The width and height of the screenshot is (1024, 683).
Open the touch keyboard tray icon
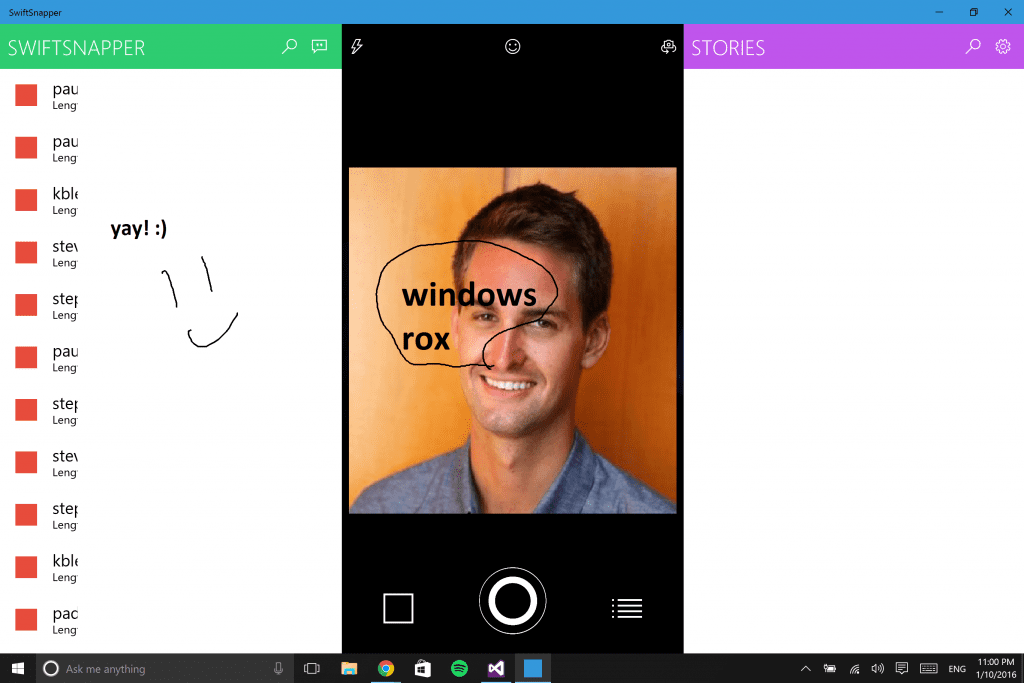pyautogui.click(x=929, y=668)
